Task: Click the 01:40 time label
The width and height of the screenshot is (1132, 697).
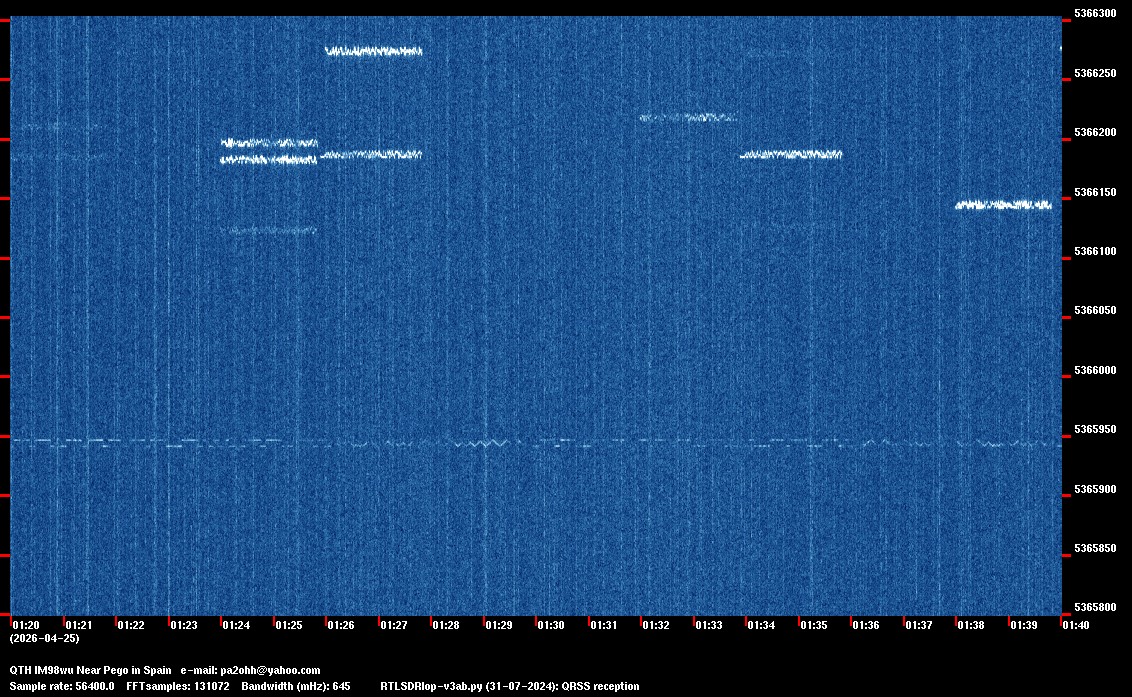Action: [1076, 625]
